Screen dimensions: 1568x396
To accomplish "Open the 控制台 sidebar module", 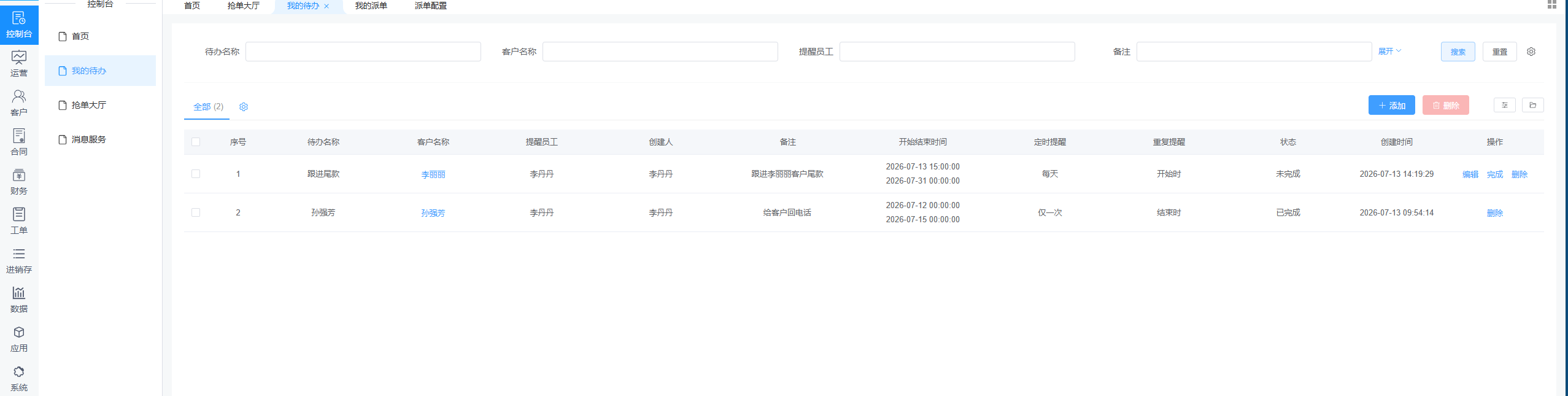I will pyautogui.click(x=19, y=25).
